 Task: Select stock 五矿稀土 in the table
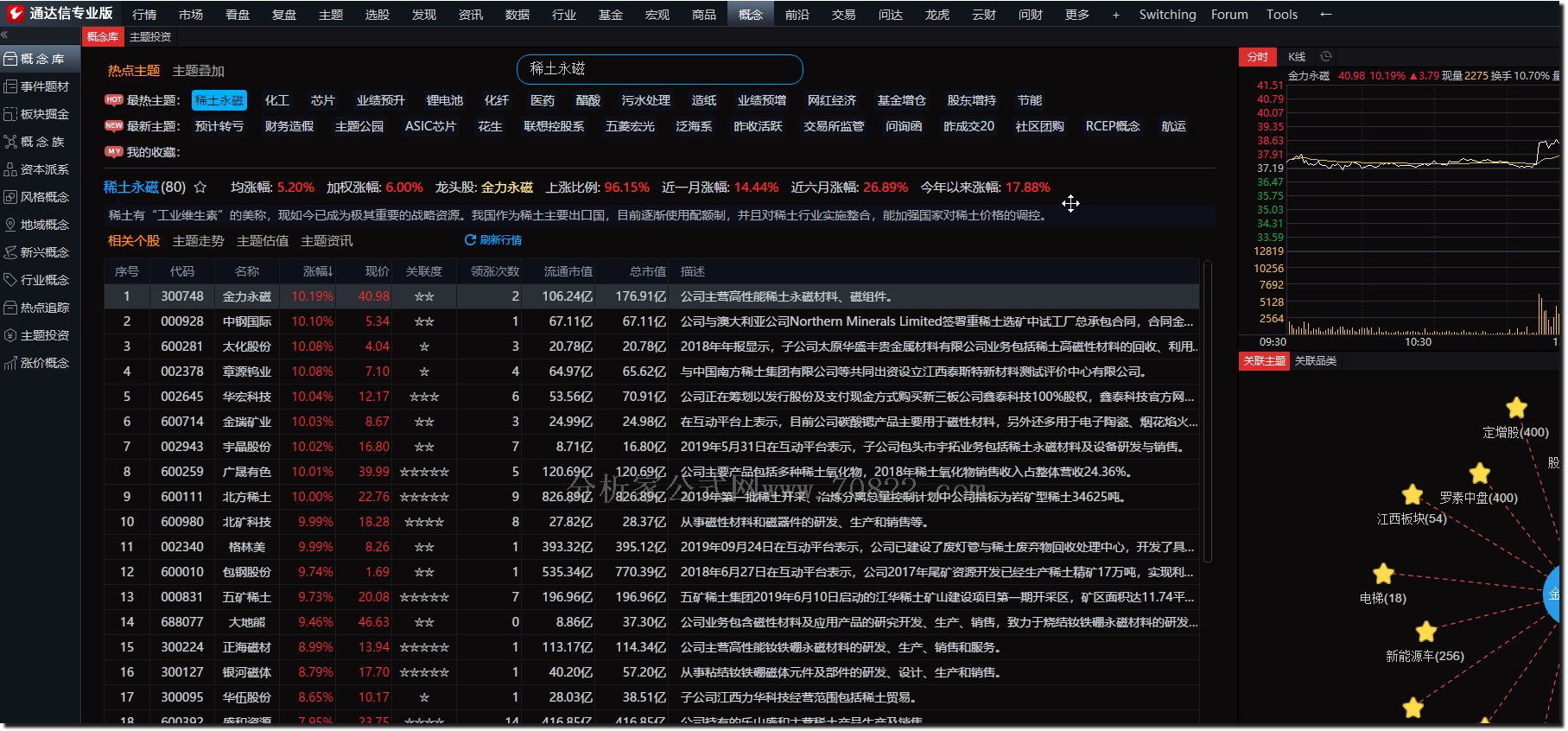click(x=246, y=597)
